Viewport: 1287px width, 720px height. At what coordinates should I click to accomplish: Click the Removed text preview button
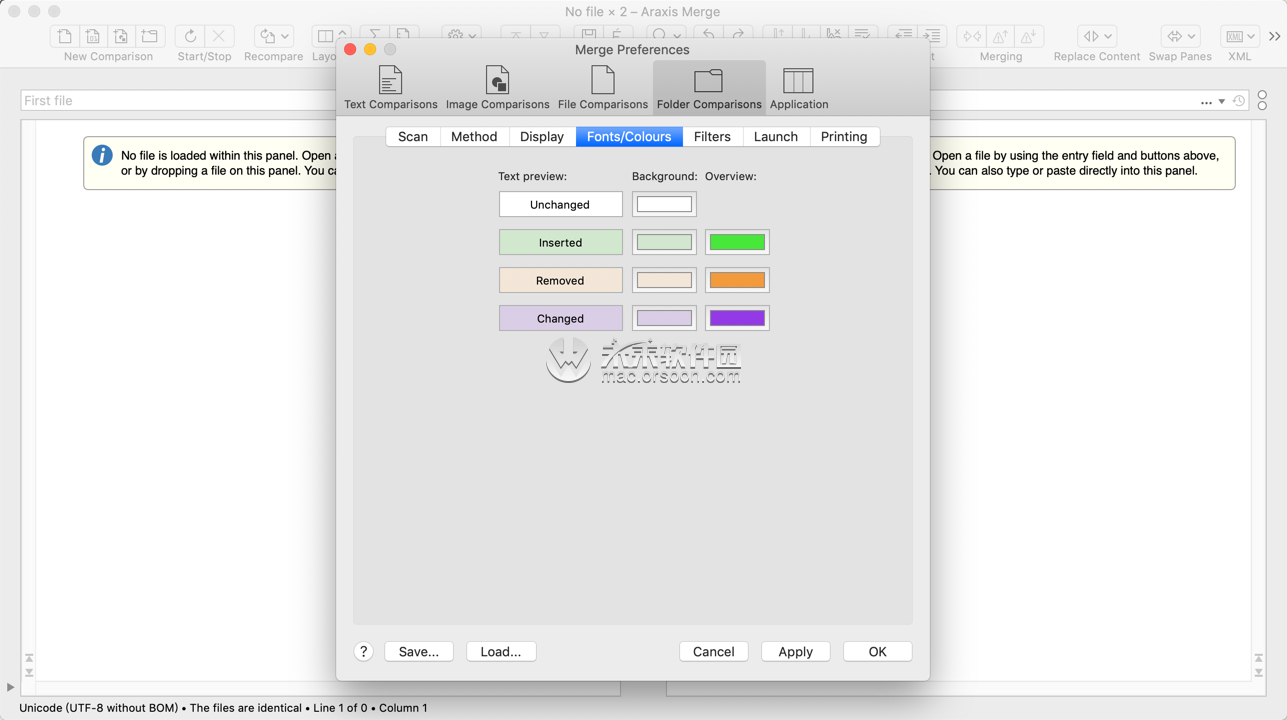click(560, 280)
